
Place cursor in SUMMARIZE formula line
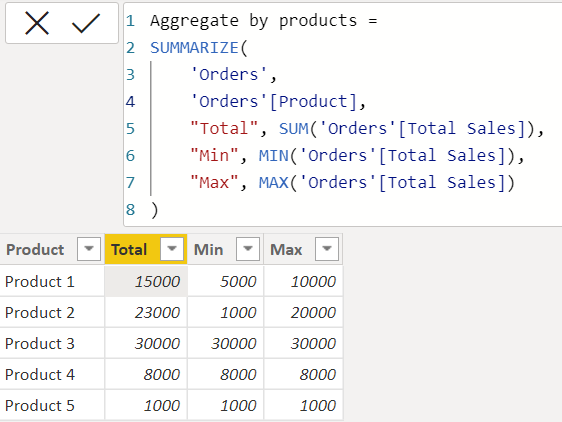tap(199, 48)
